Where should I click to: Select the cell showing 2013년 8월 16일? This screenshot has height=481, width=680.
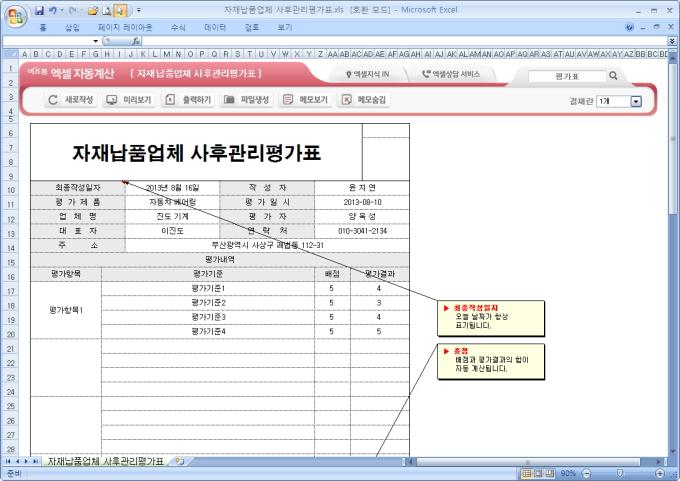(x=172, y=188)
